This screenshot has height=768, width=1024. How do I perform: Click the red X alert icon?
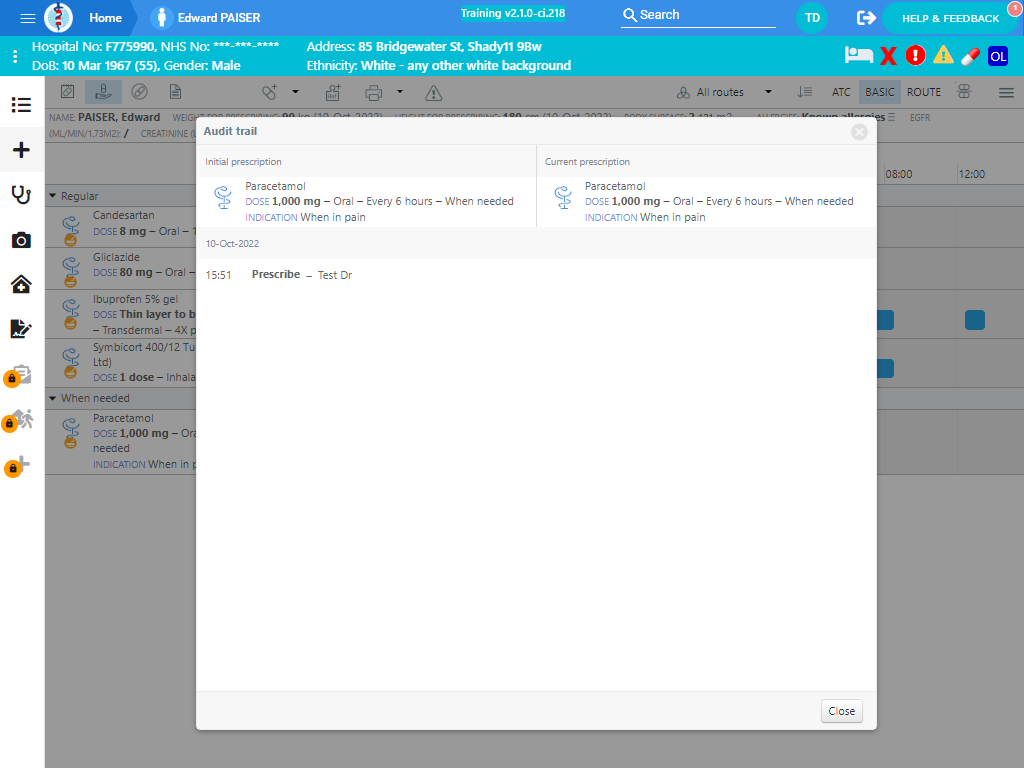pos(888,56)
